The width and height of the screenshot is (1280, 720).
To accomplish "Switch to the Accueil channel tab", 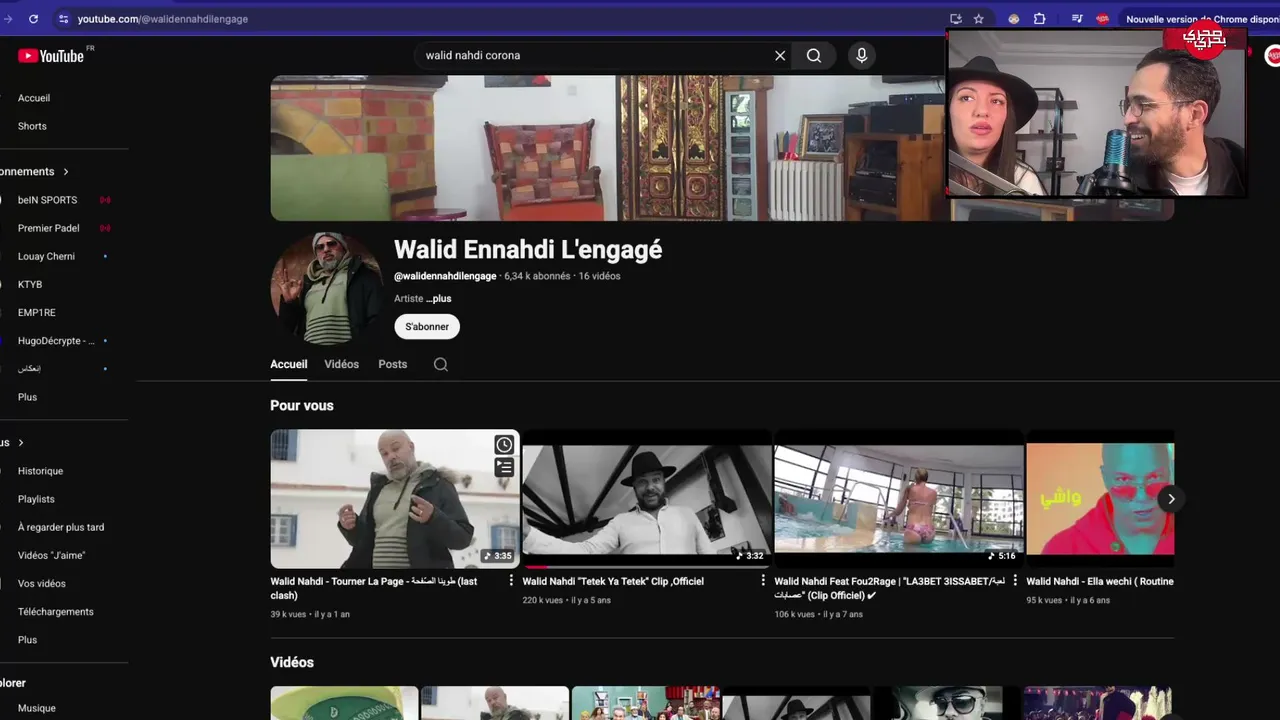I will [x=288, y=365].
